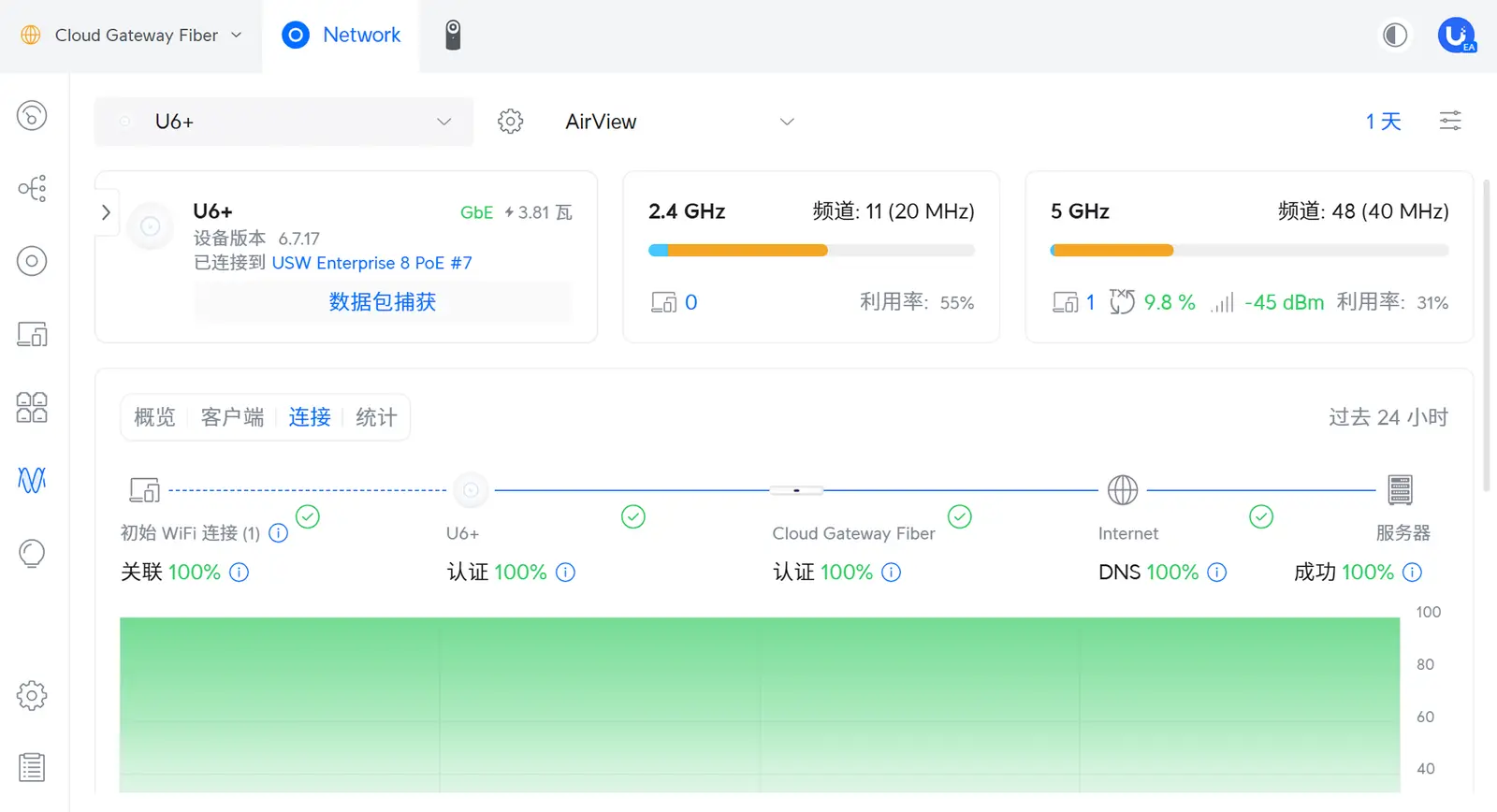Viewport: 1497px width, 812px height.
Task: Open the filter sliders icon
Action: [x=1450, y=121]
